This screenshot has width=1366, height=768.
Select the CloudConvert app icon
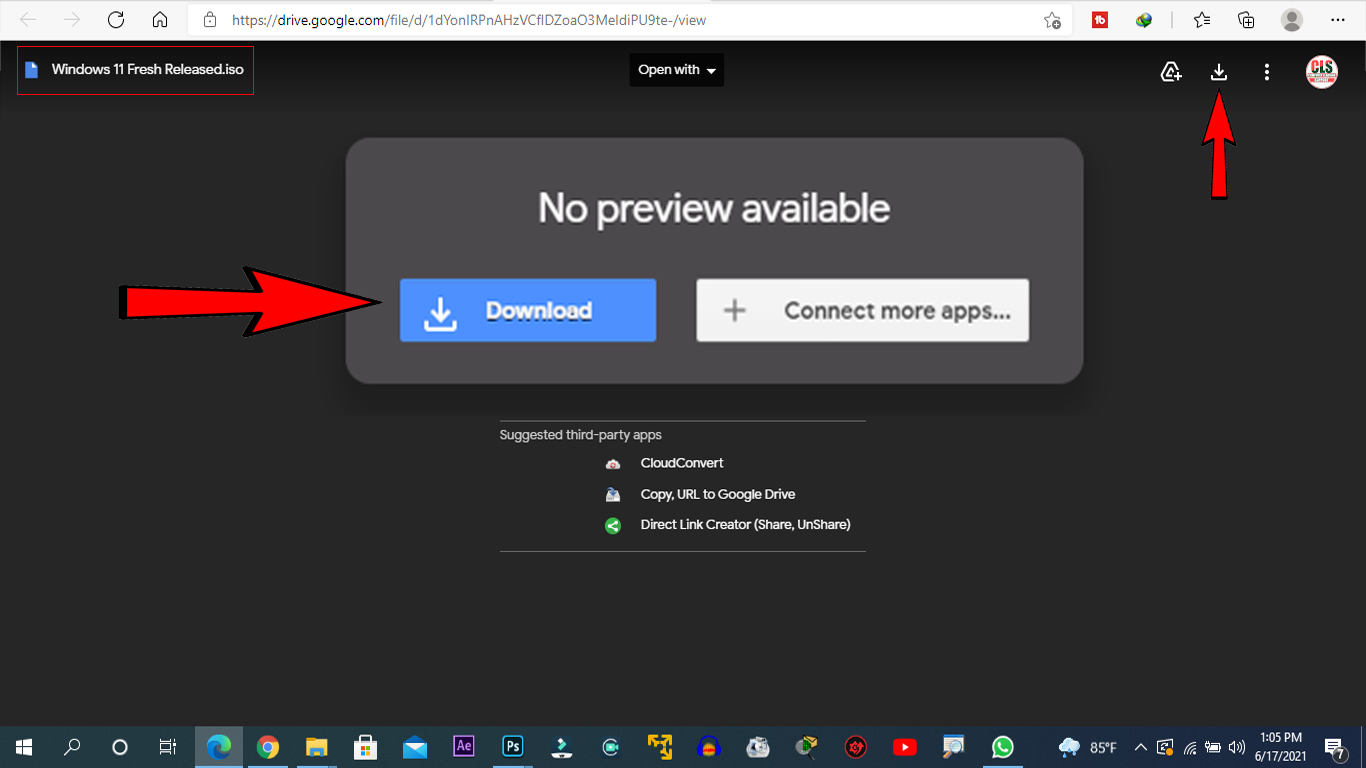[x=612, y=463]
